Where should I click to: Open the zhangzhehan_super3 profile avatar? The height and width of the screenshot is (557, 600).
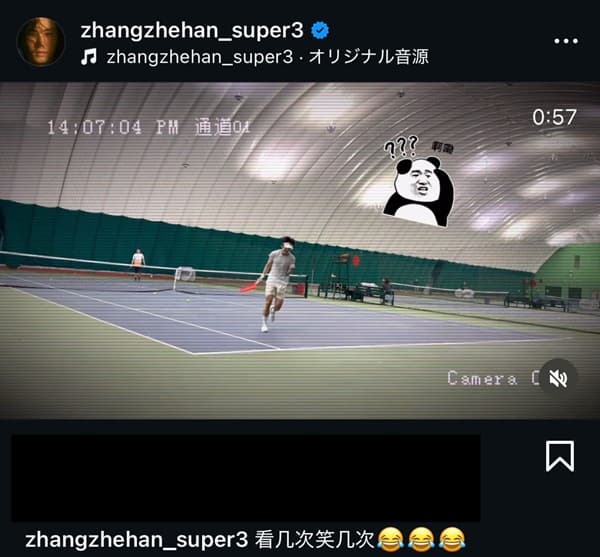tap(41, 42)
